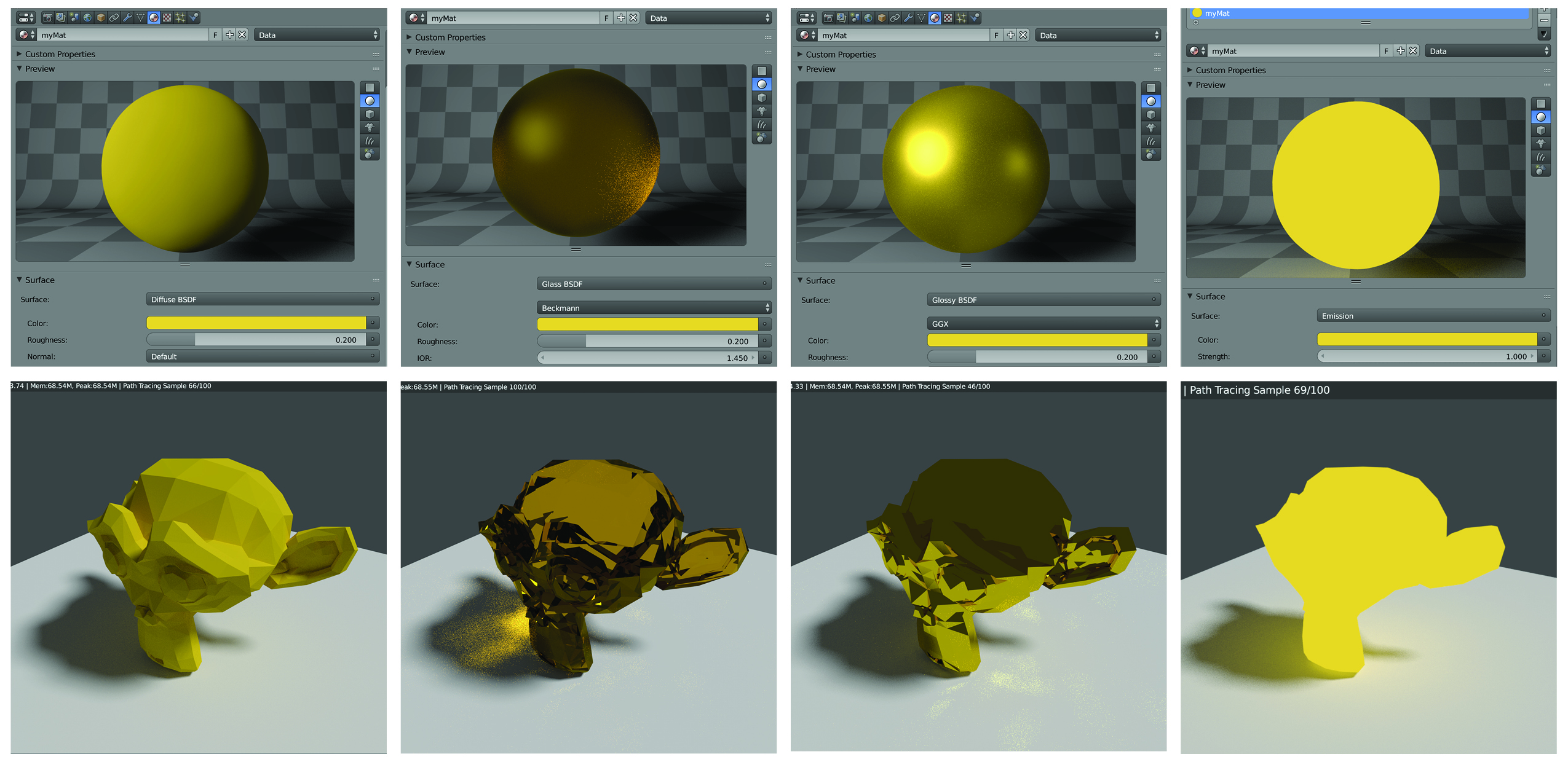Click the IOR 1.450 slider
Viewport: 1568px width, 762px height.
pyautogui.click(x=647, y=358)
